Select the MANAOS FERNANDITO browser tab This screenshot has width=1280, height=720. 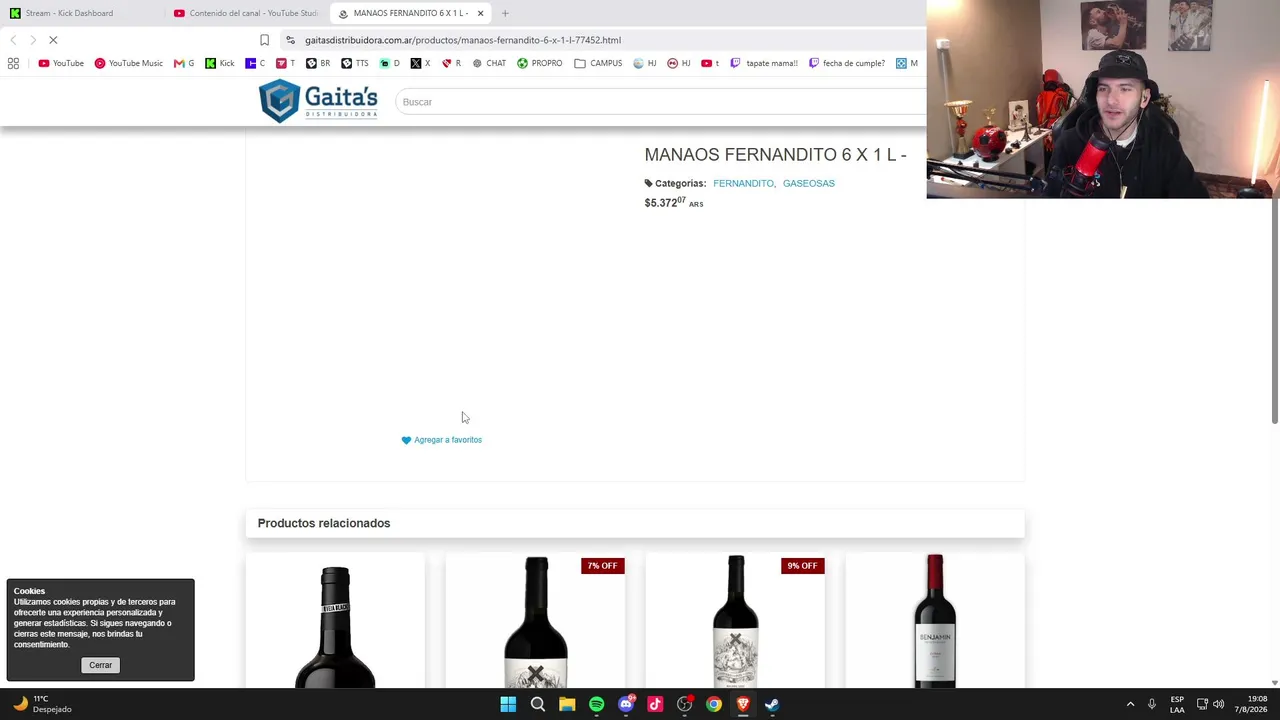tap(410, 13)
